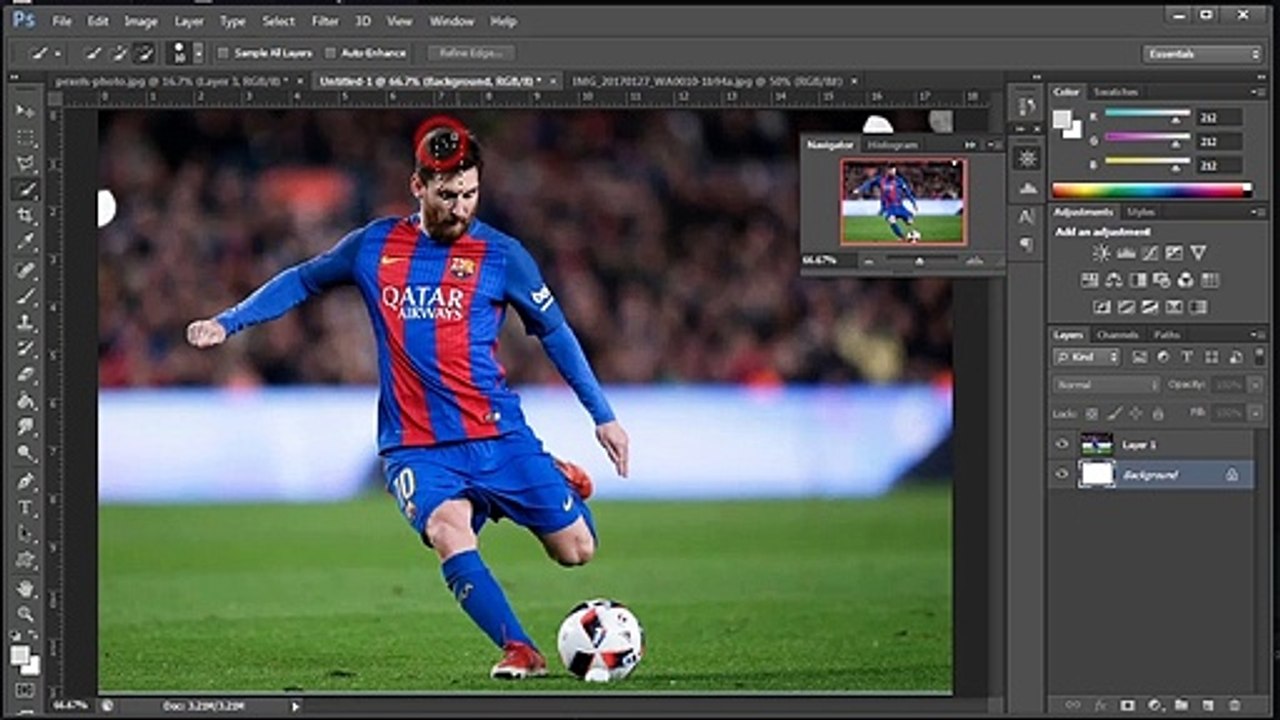The image size is (1280, 720).
Task: Add a Levels adjustment
Action: point(1126,253)
